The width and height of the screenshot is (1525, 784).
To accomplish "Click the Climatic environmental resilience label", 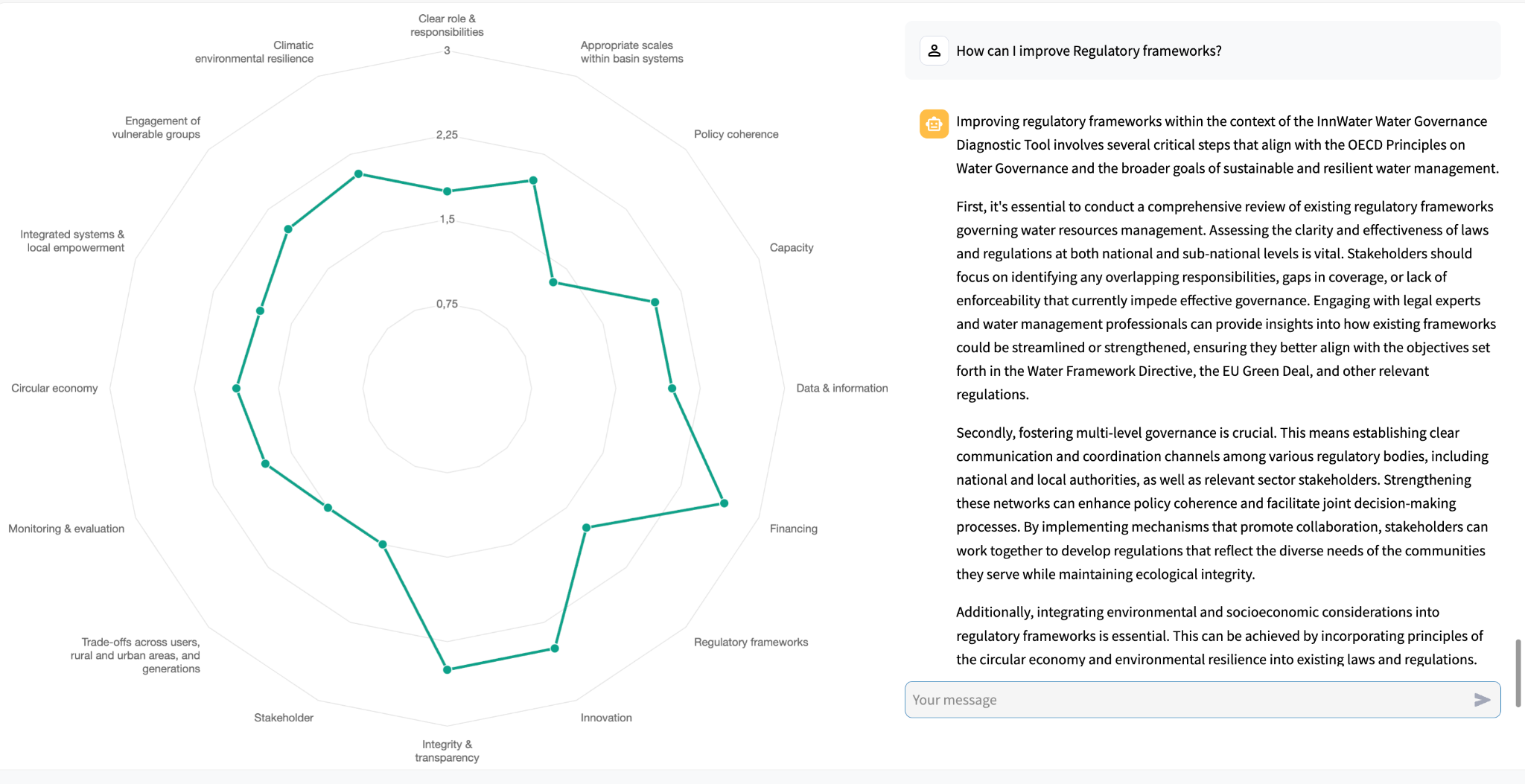I will click(x=255, y=52).
